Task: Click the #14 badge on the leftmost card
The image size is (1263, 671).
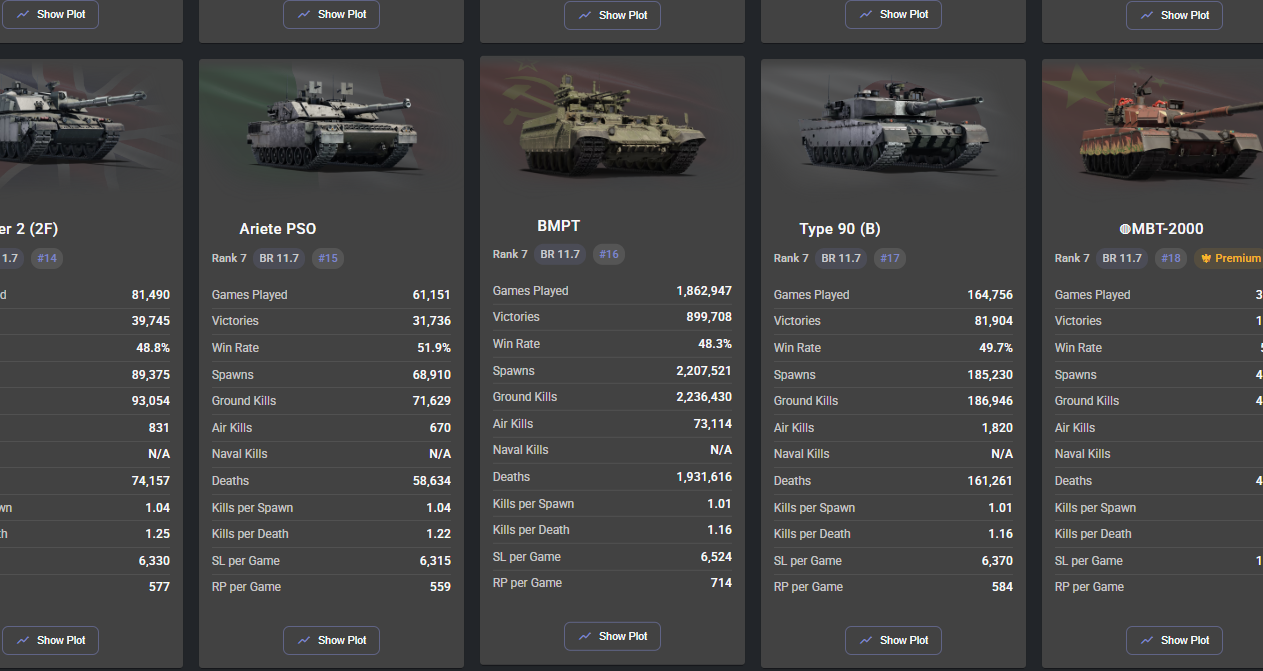Action: [x=47, y=258]
